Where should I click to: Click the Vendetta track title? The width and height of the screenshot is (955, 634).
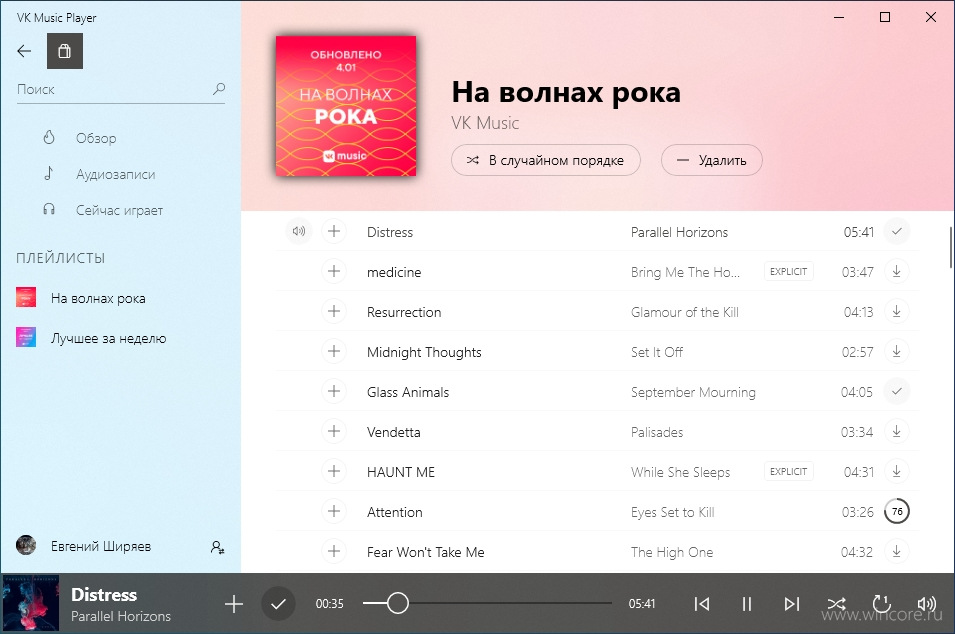tap(393, 432)
